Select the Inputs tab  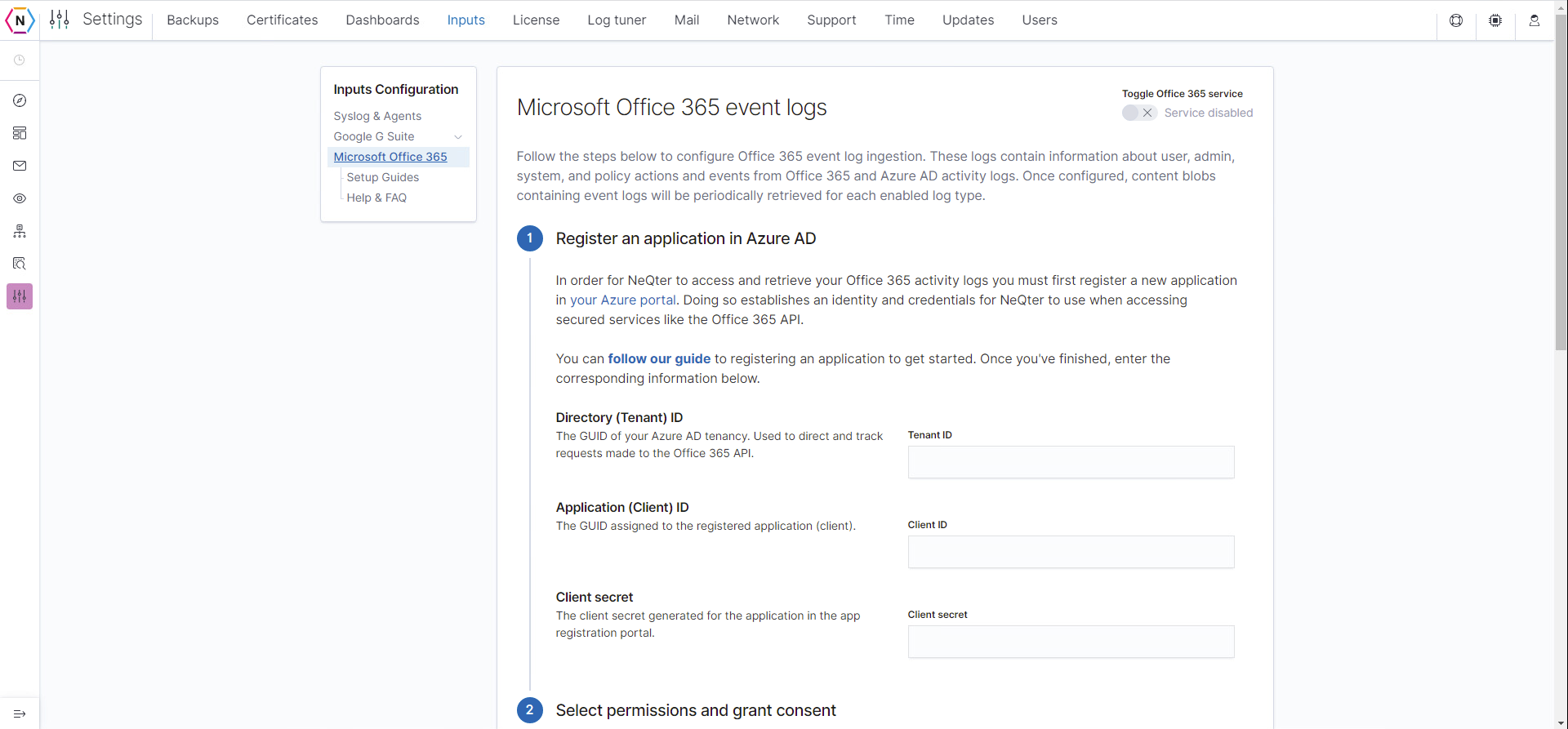click(466, 20)
